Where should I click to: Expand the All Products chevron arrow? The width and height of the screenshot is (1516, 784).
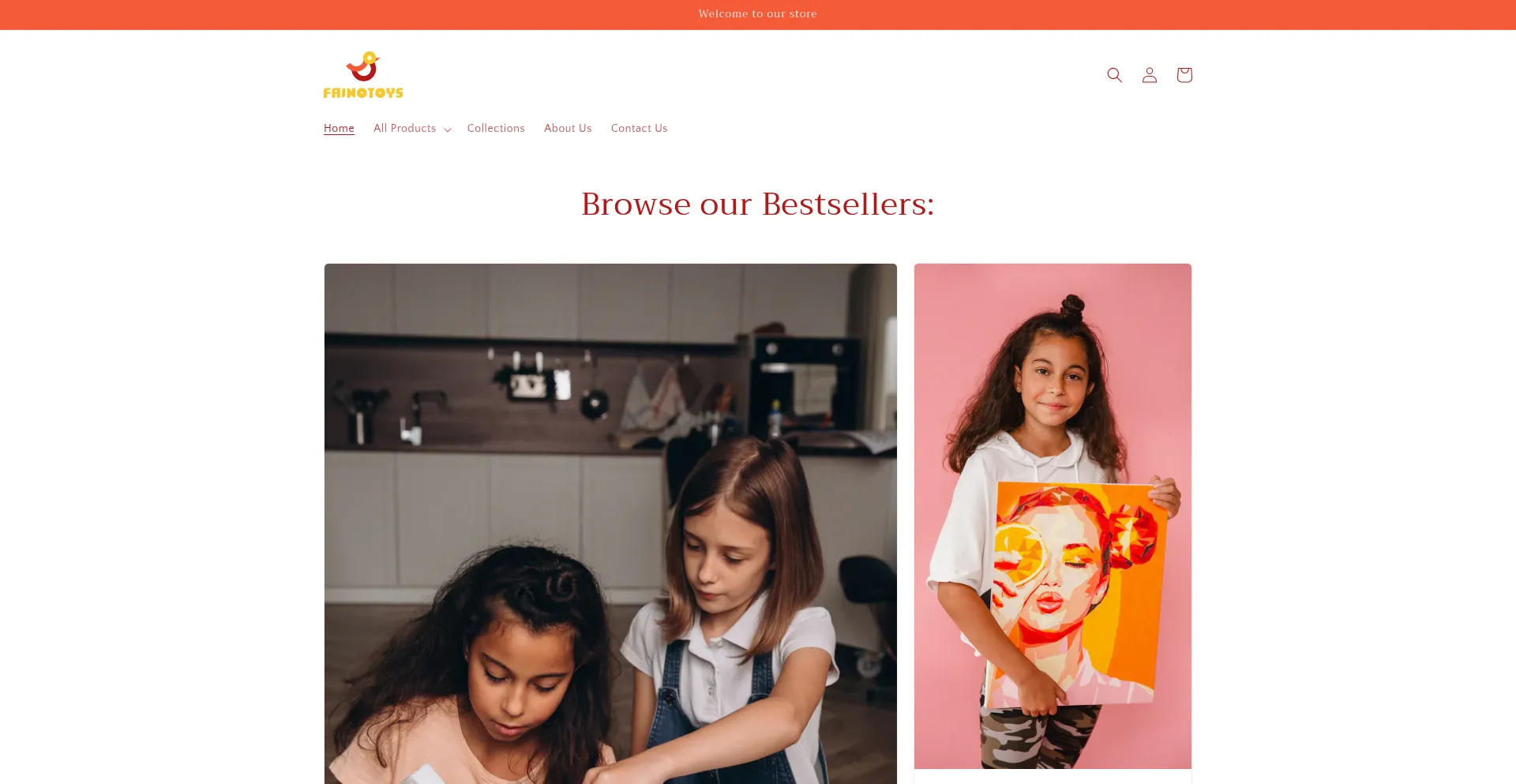coord(448,129)
